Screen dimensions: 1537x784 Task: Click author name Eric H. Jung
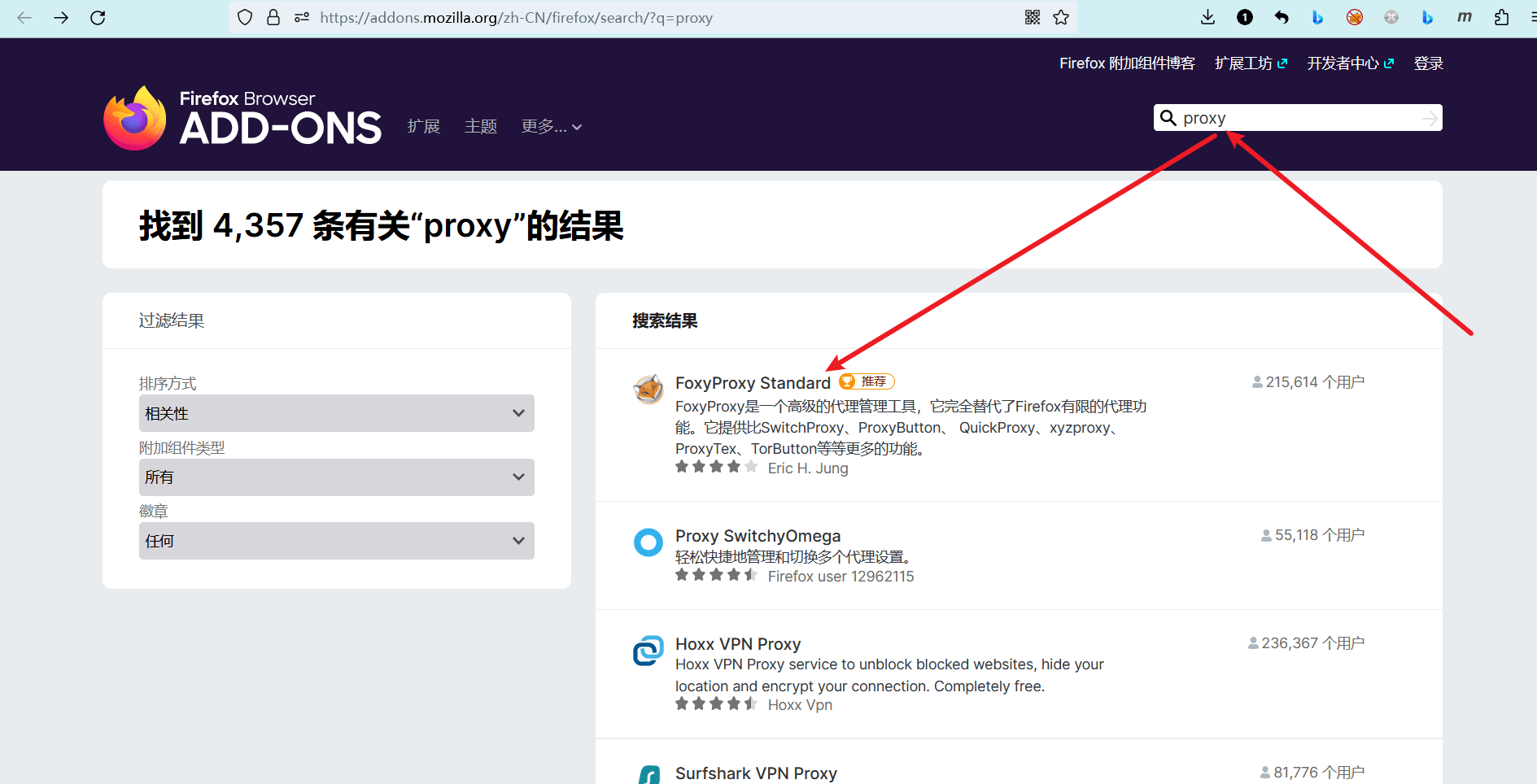[808, 468]
